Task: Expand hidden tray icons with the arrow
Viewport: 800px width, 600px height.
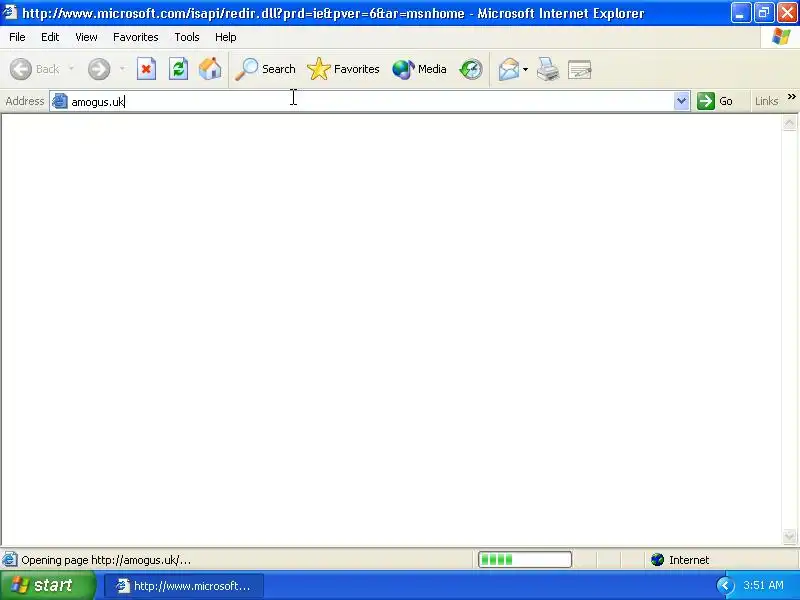Action: 725,586
